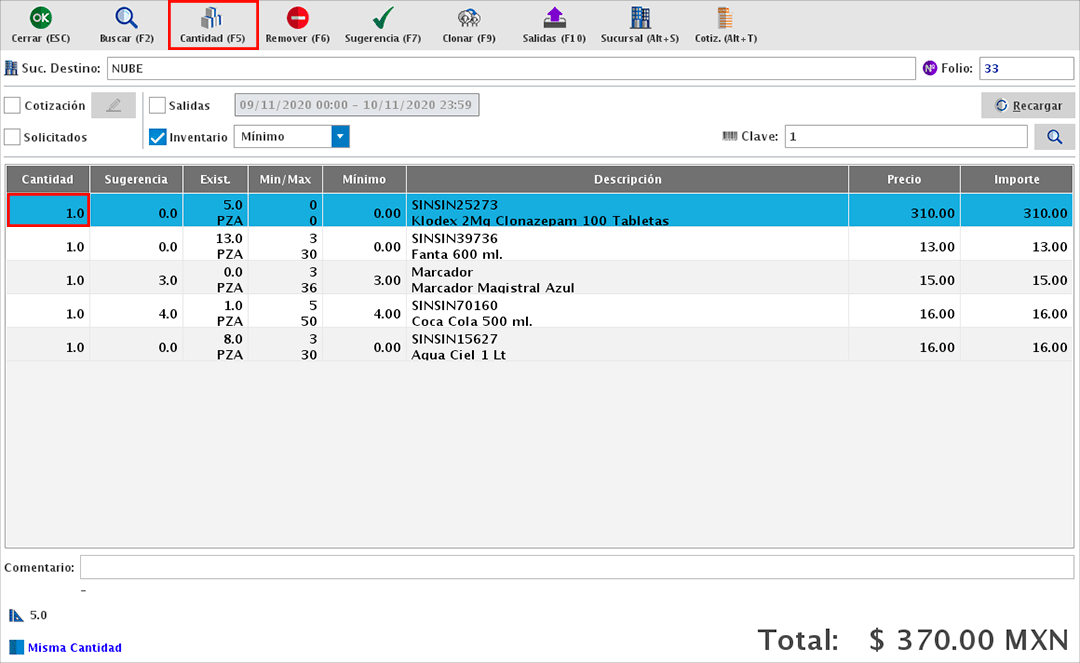1080x663 pixels.
Task: Enable the Cotización checkbox
Action: [x=13, y=106]
